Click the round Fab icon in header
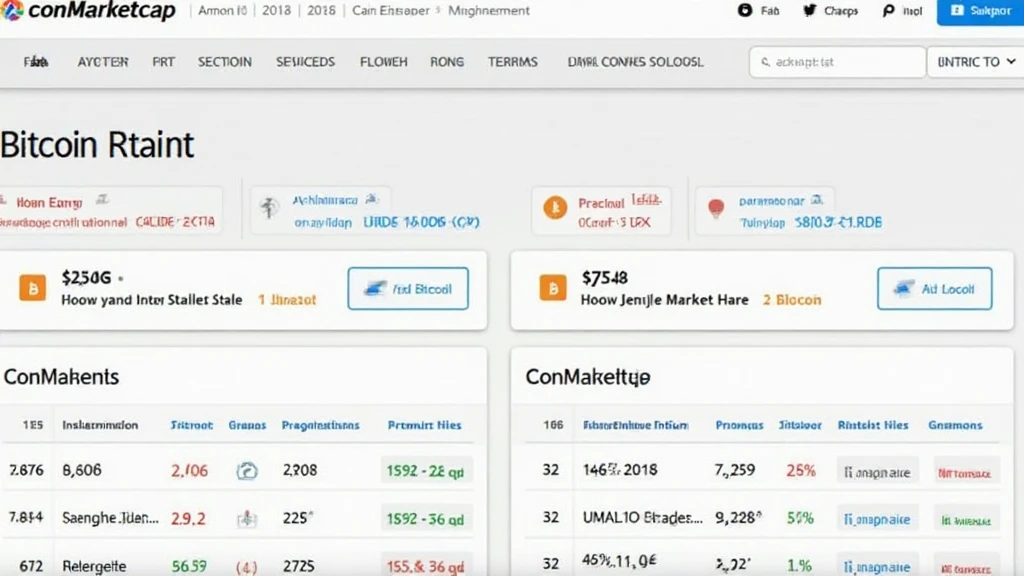Image resolution: width=1024 pixels, height=576 pixels. click(x=744, y=11)
